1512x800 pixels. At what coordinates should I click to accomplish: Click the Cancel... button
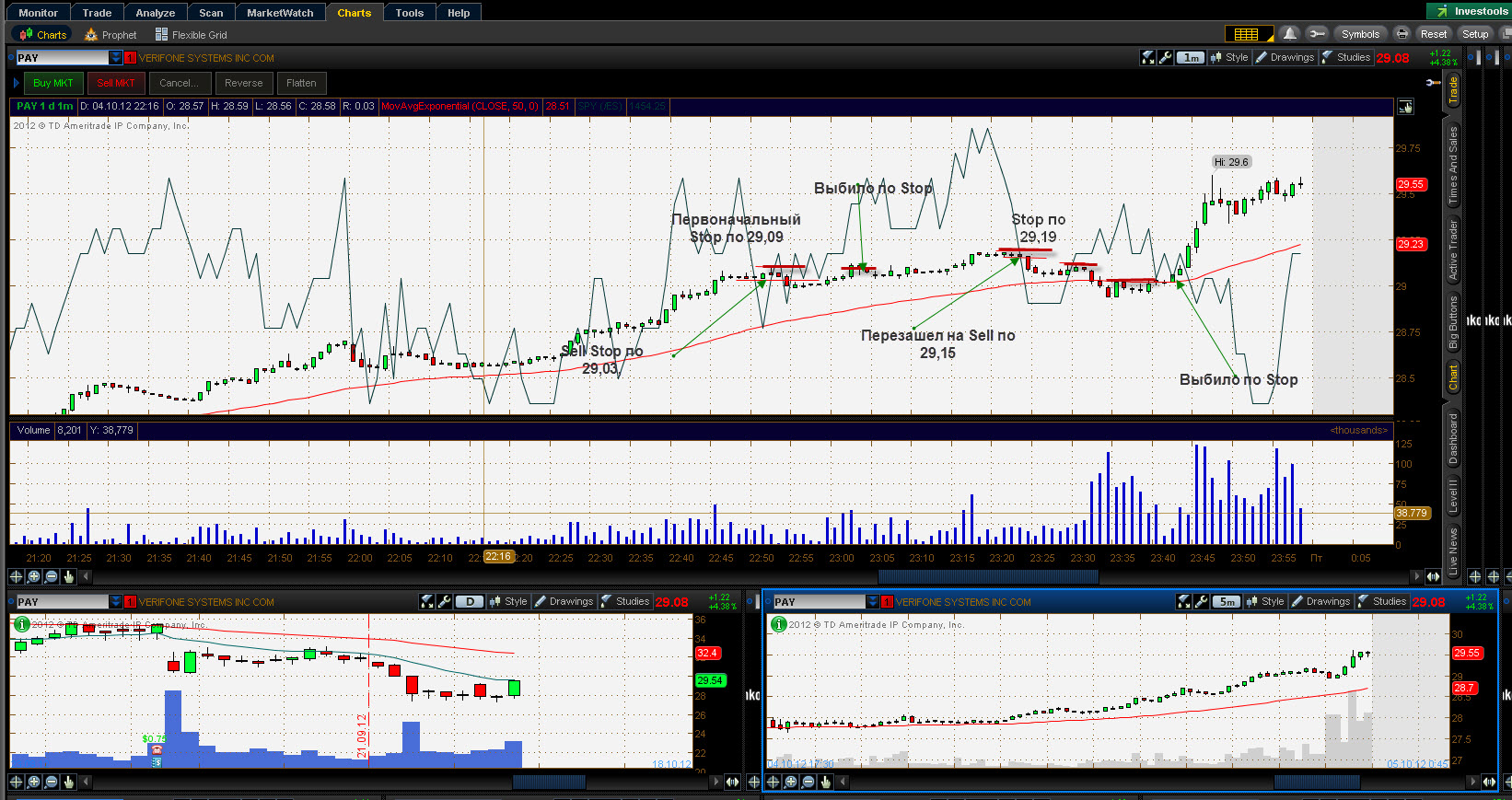tap(179, 83)
